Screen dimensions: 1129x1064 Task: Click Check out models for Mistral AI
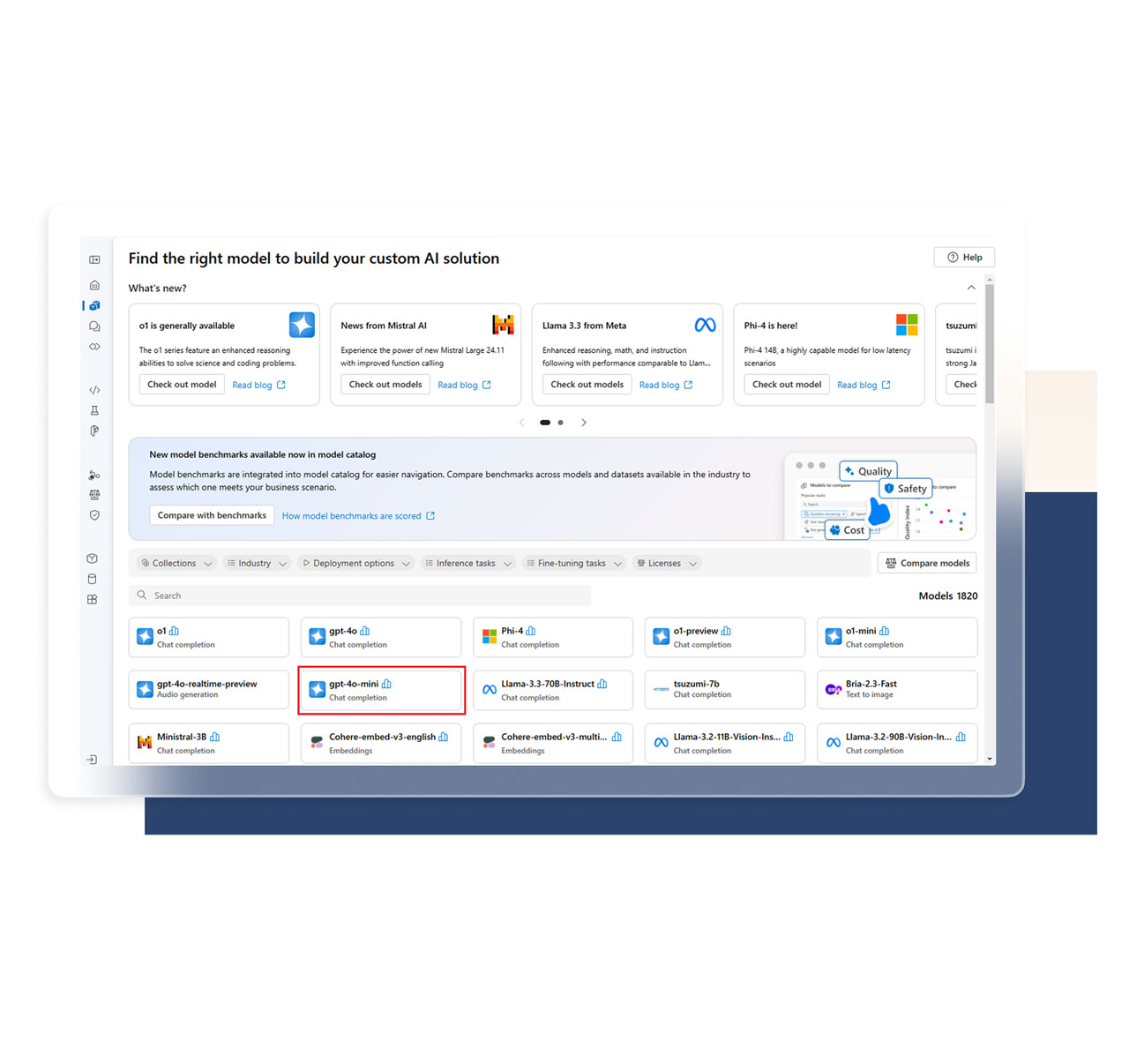(385, 385)
